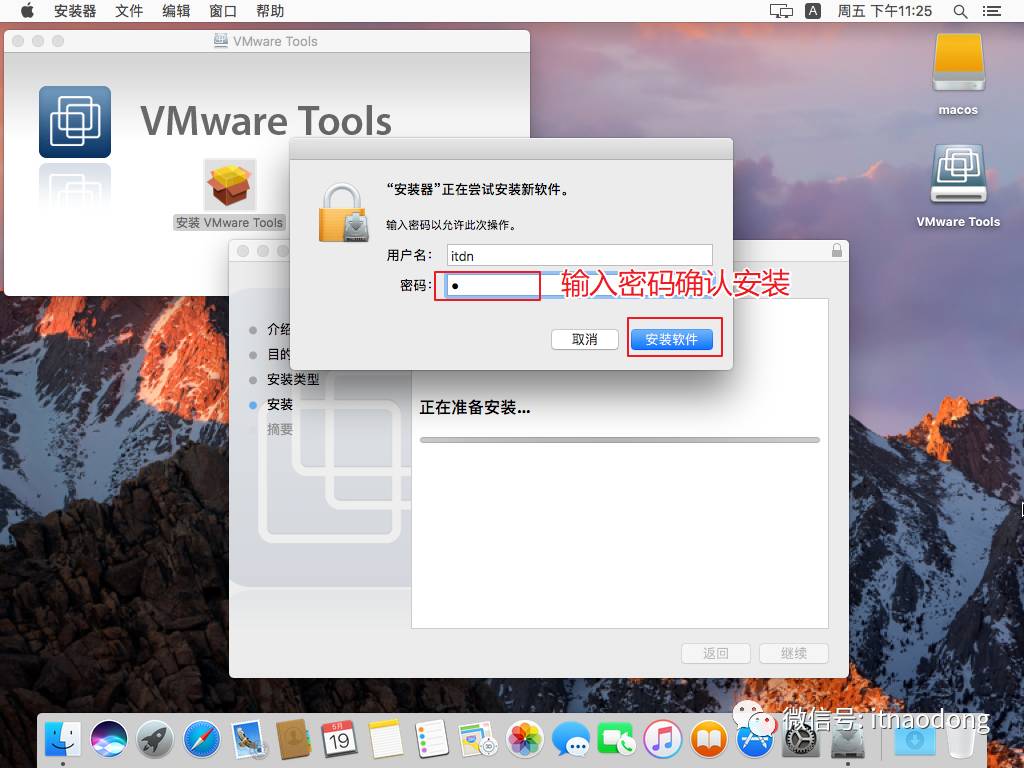
Task: Open the 帮助 menu
Action: pos(270,10)
